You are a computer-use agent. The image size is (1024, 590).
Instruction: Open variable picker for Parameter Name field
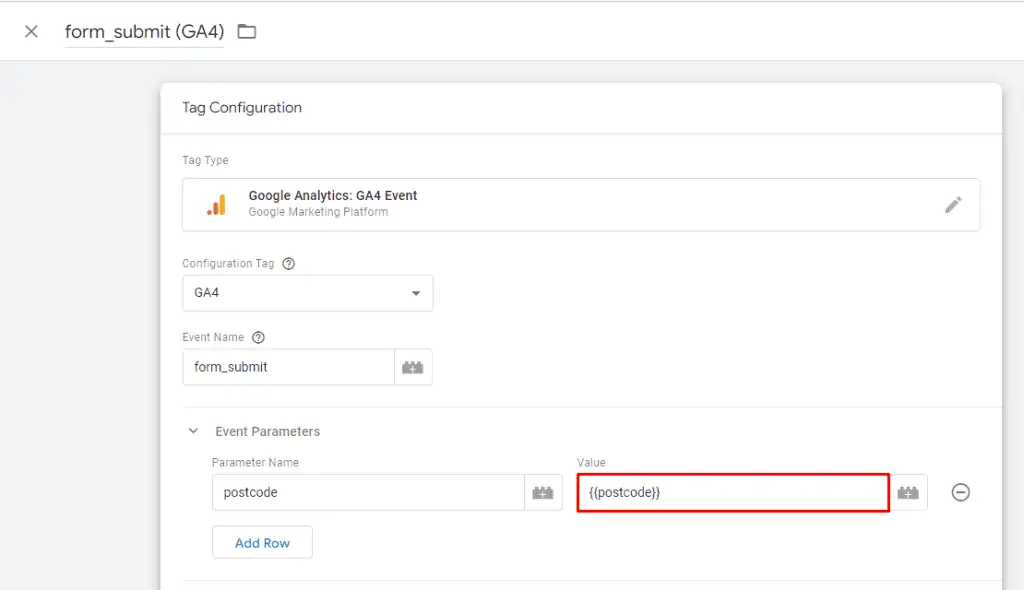(x=543, y=492)
